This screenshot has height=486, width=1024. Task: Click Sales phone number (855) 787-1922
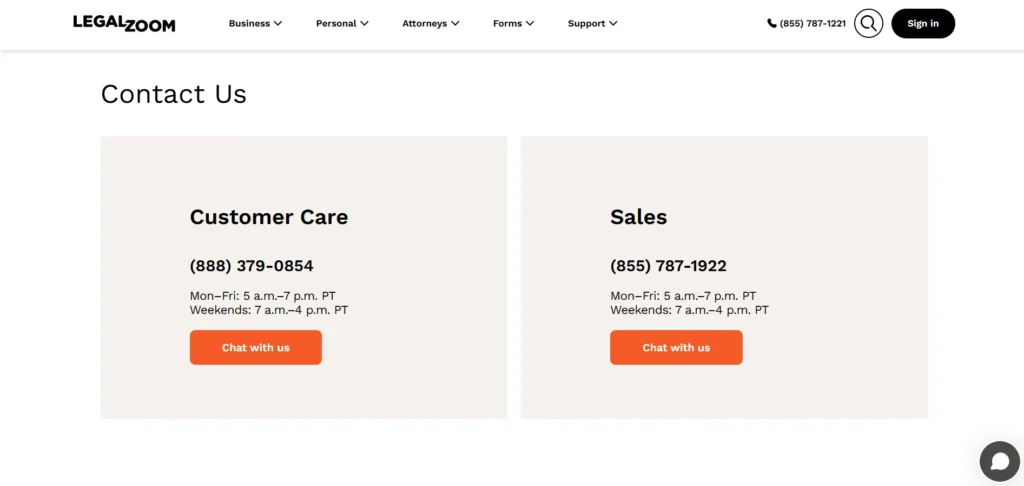668,266
